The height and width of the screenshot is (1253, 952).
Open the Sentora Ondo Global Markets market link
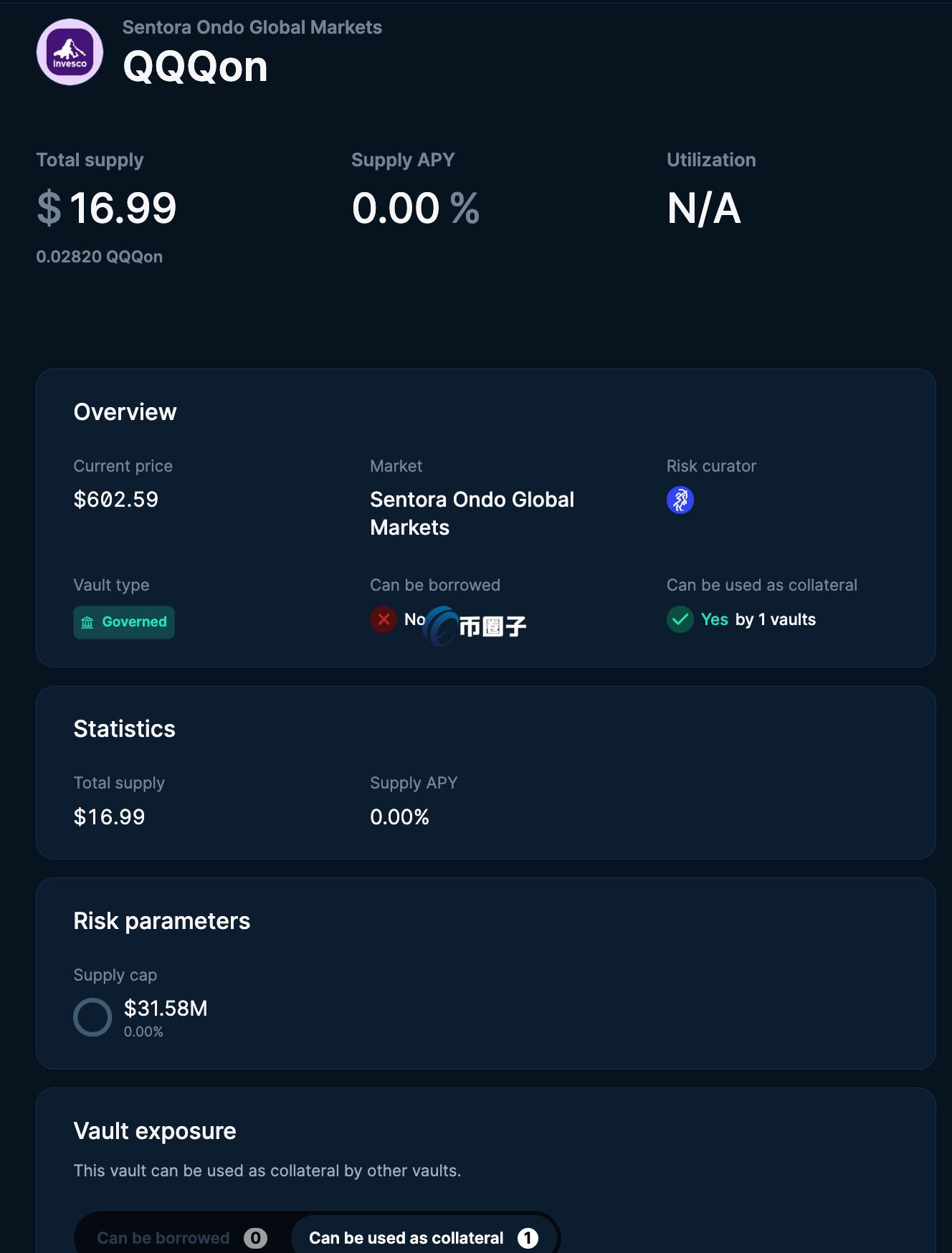coord(471,513)
